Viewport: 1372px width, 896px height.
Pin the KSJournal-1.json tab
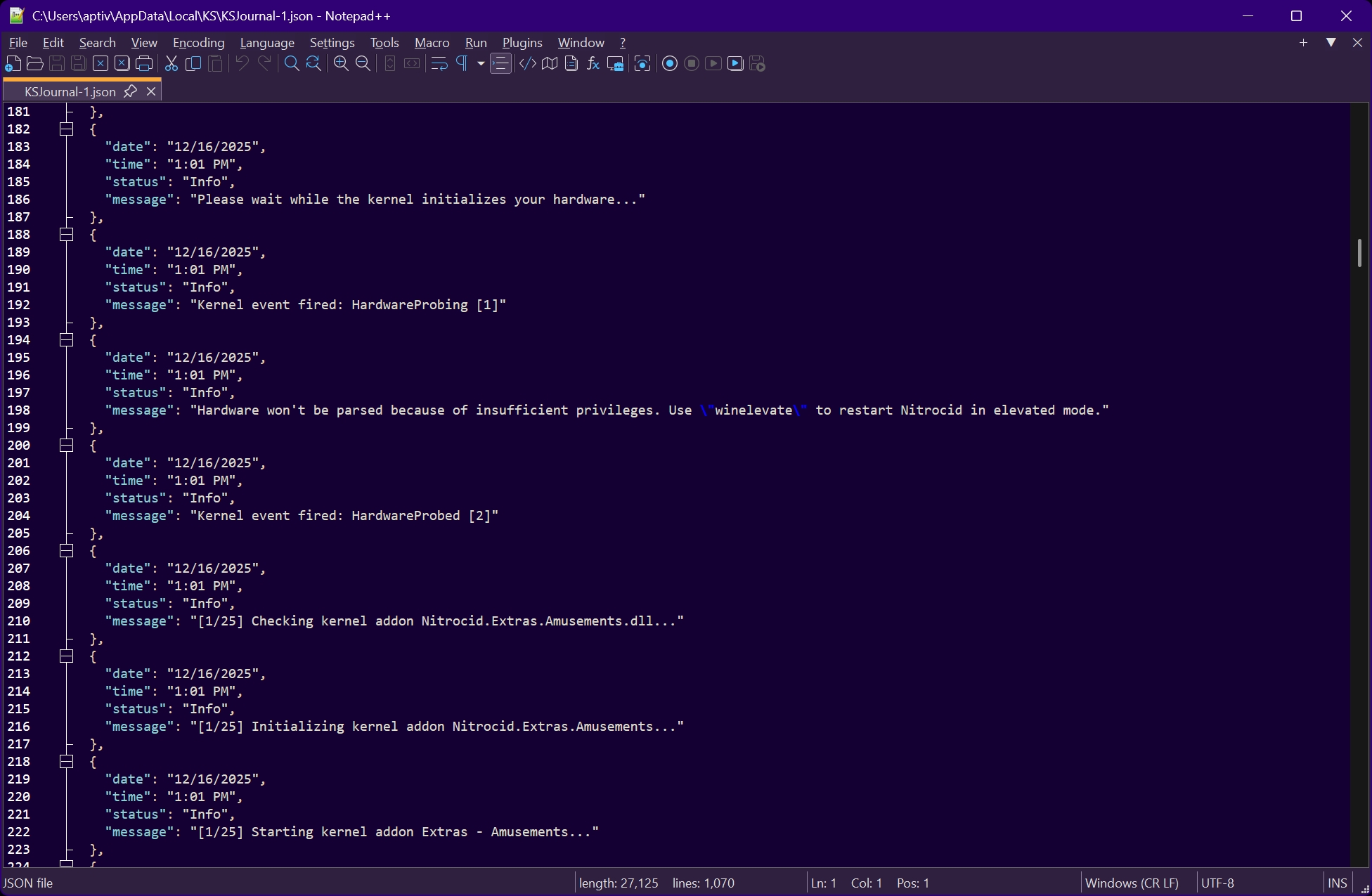point(130,91)
